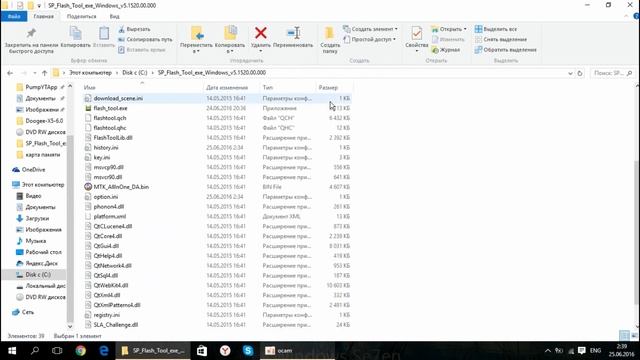Click Copy path (Скопировать путь) item

[x=145, y=40]
